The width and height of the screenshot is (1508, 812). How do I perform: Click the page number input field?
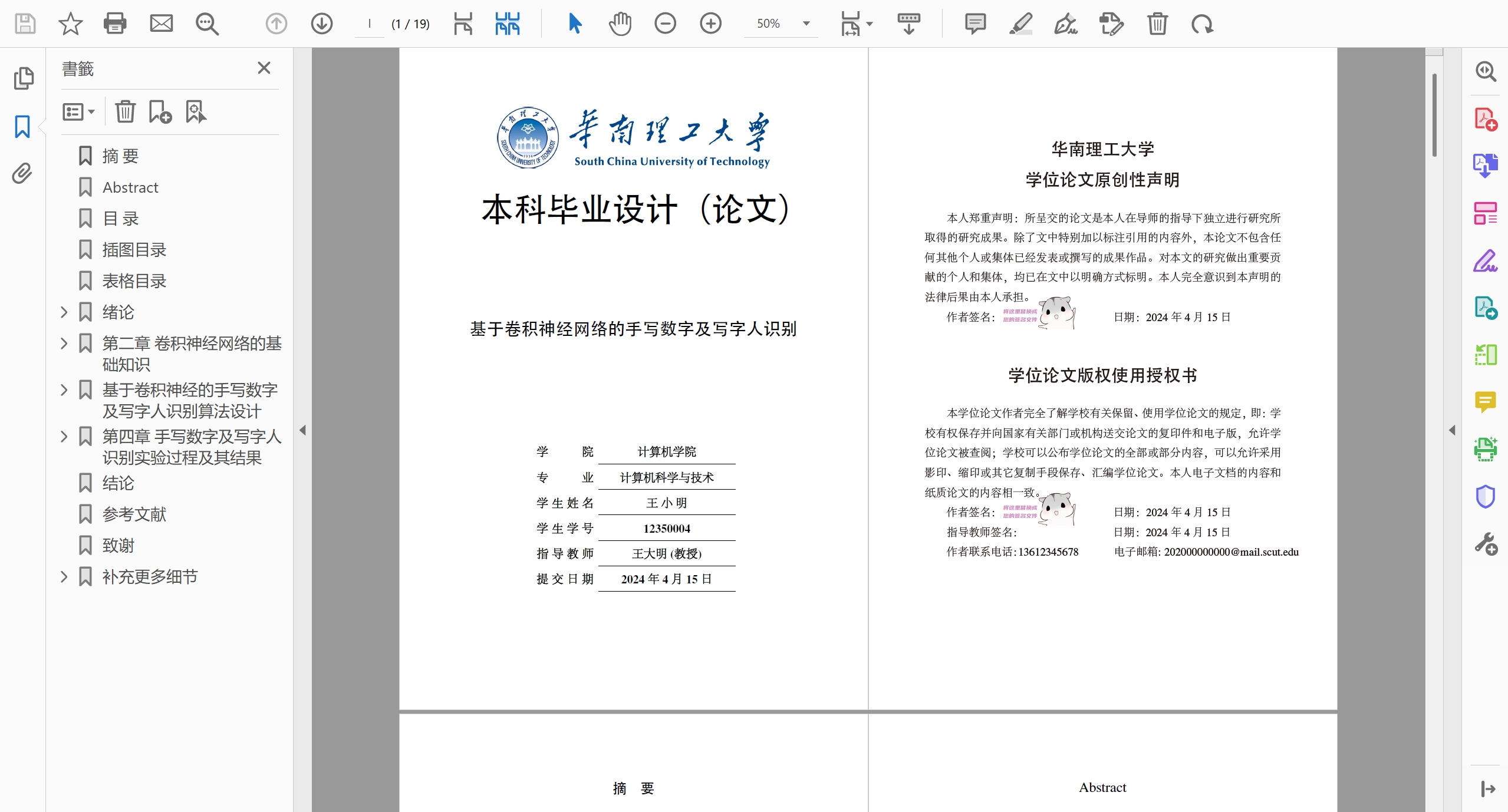(x=369, y=24)
